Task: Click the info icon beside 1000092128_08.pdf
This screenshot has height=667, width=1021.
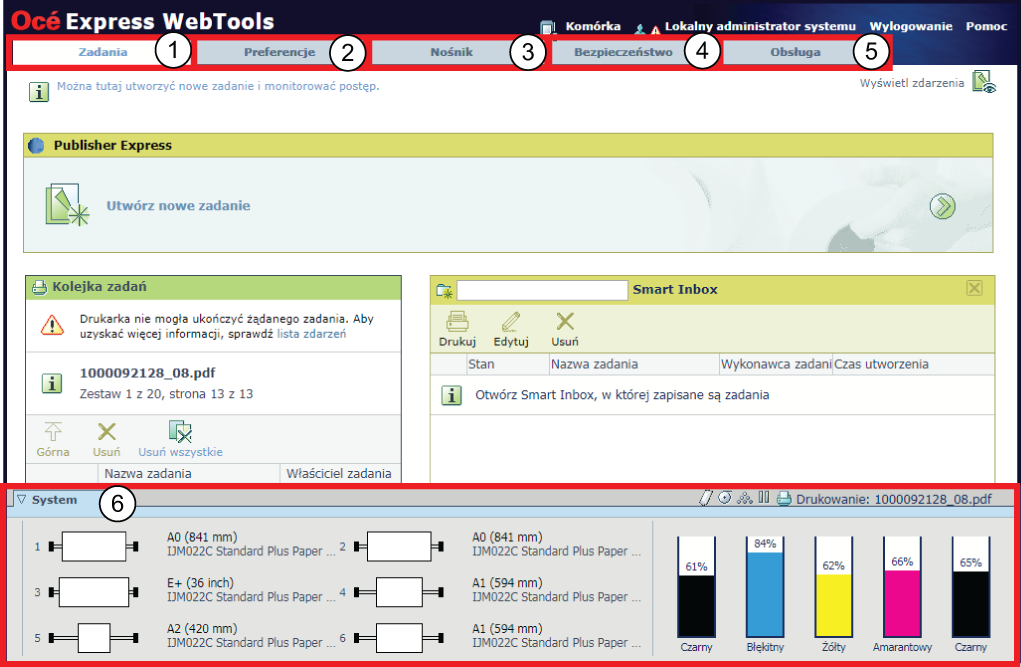Action: [x=51, y=383]
